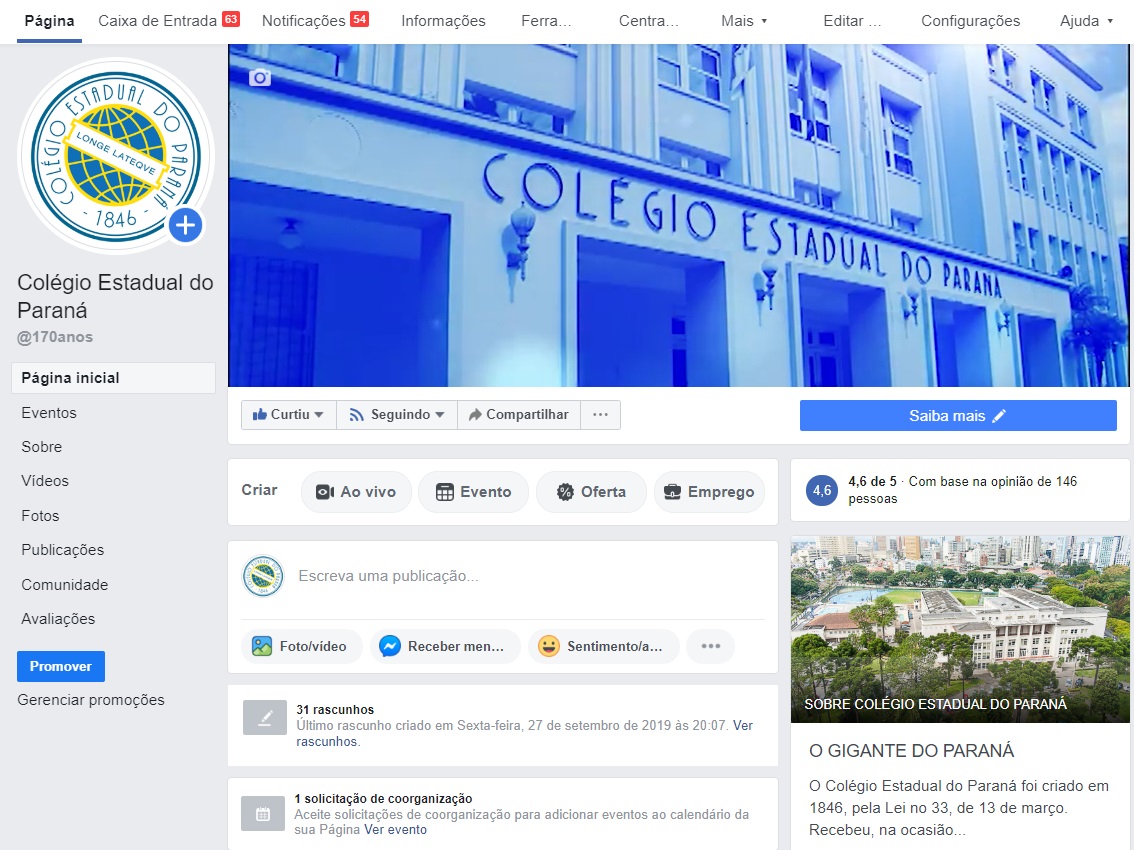Open the Colégio Estadual do Paraná profile logo

coord(115,156)
